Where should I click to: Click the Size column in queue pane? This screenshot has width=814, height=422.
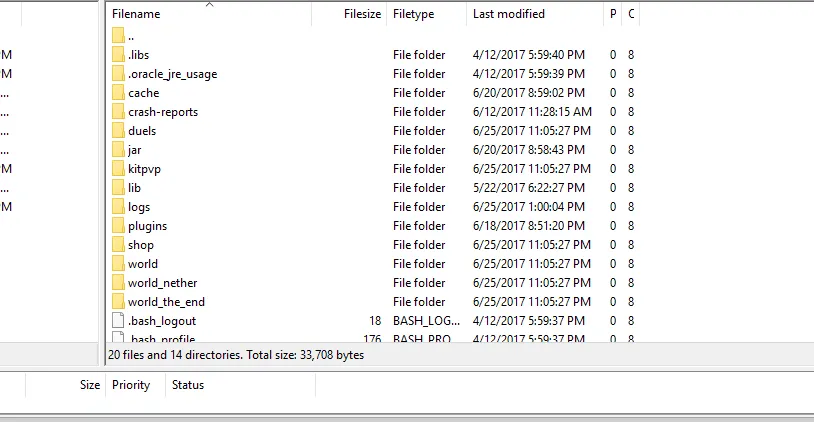[90, 385]
